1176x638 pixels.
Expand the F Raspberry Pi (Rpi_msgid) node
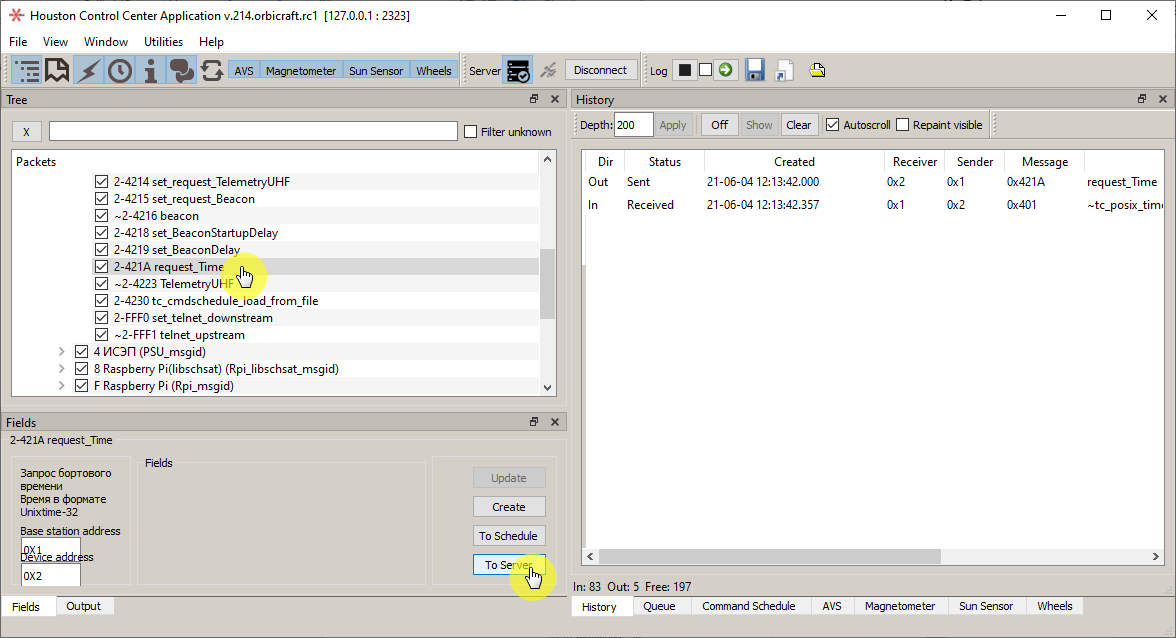pyautogui.click(x=61, y=386)
